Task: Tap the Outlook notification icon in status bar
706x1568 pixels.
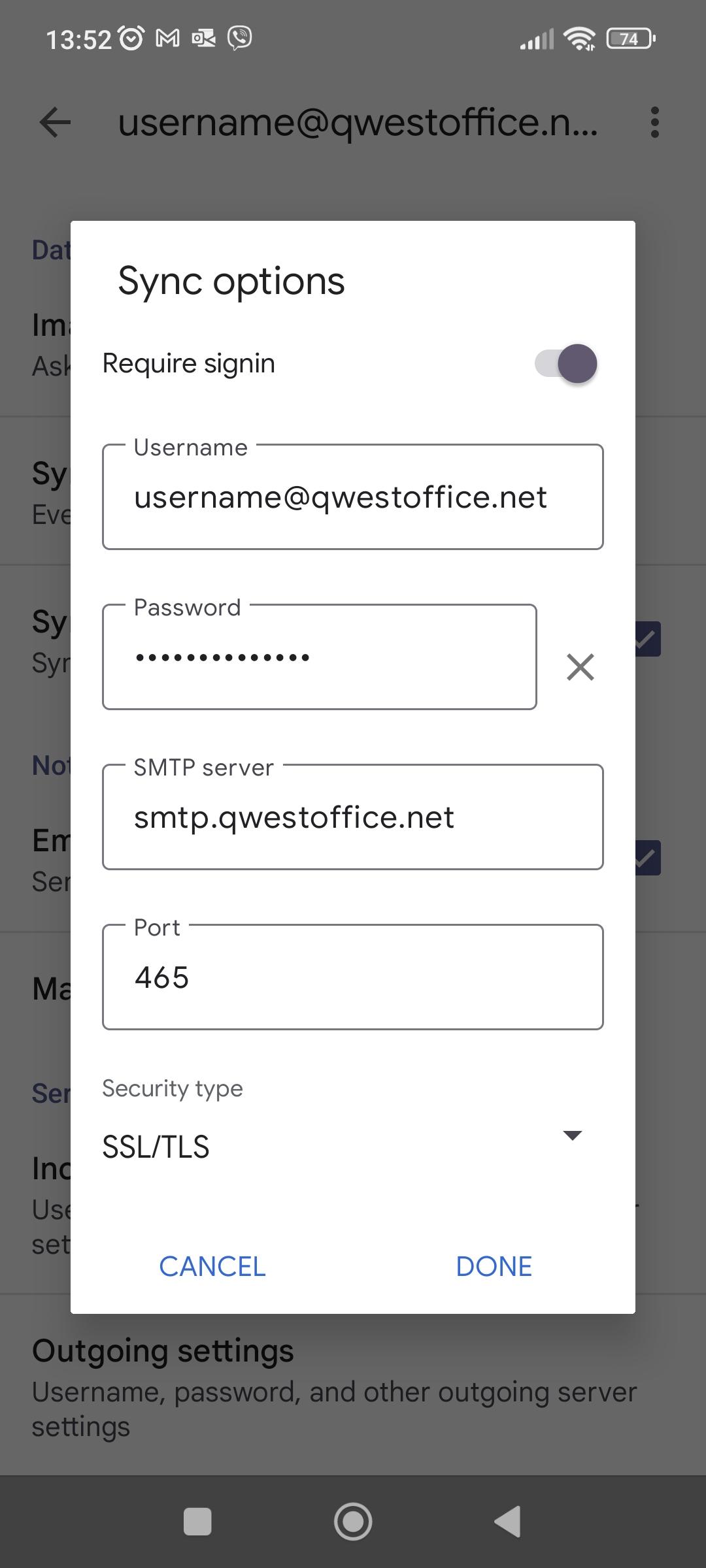Action: pos(203,39)
